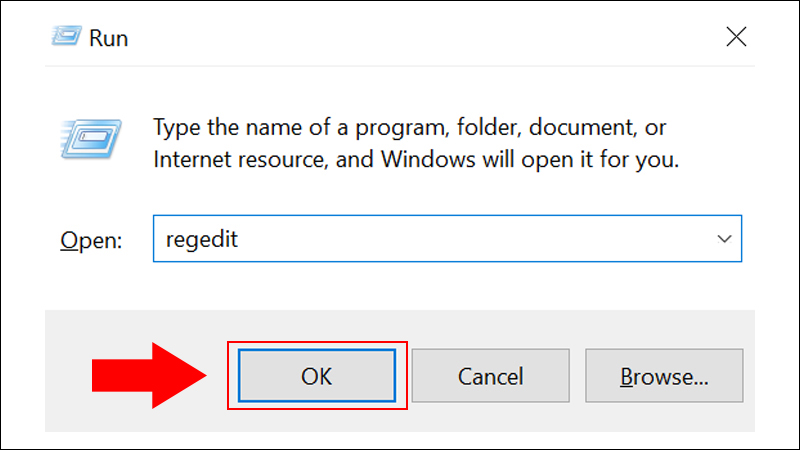Click the white area below the Open field

(398, 286)
